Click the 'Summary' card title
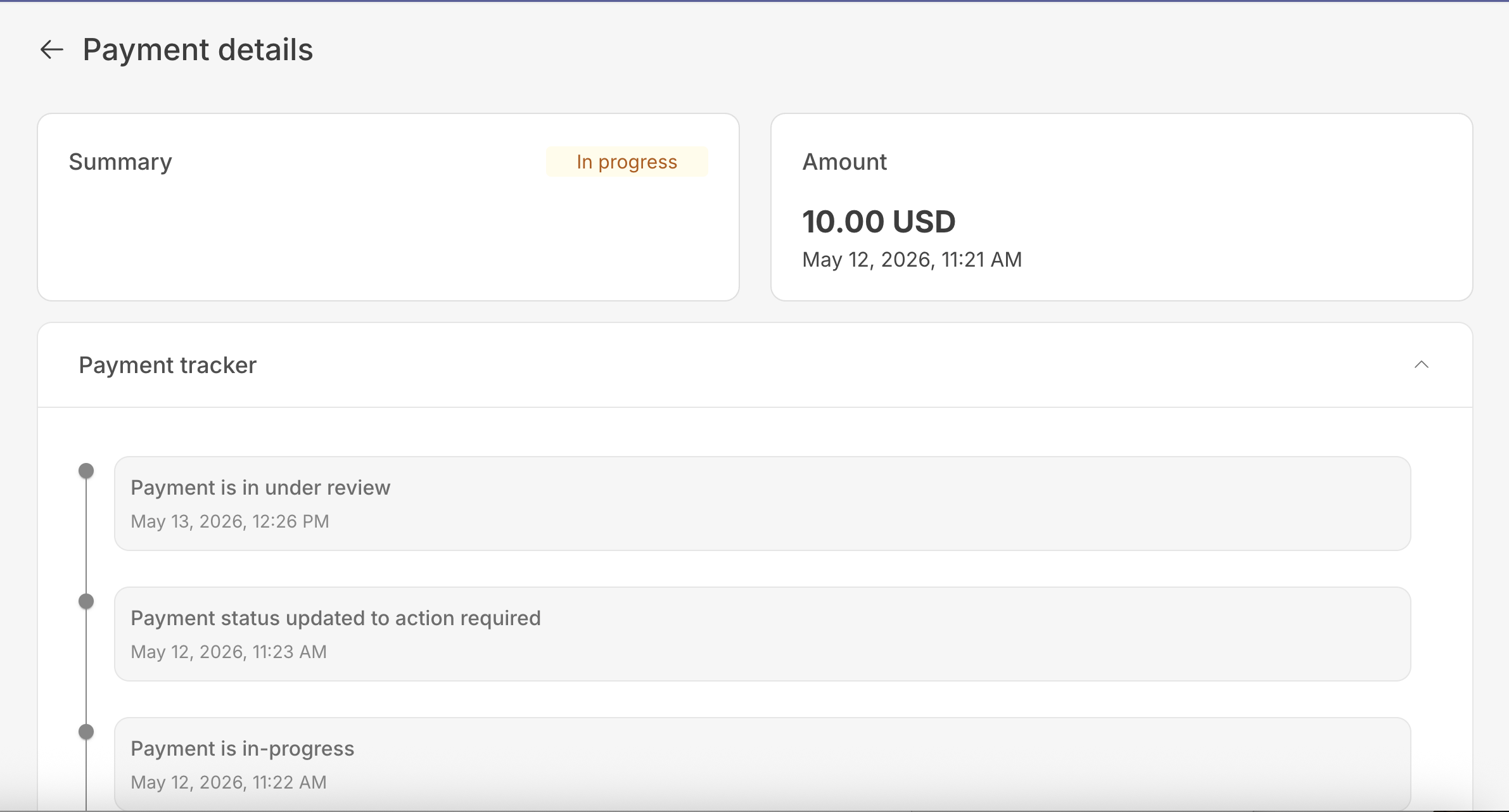The width and height of the screenshot is (1509, 812). click(x=120, y=162)
